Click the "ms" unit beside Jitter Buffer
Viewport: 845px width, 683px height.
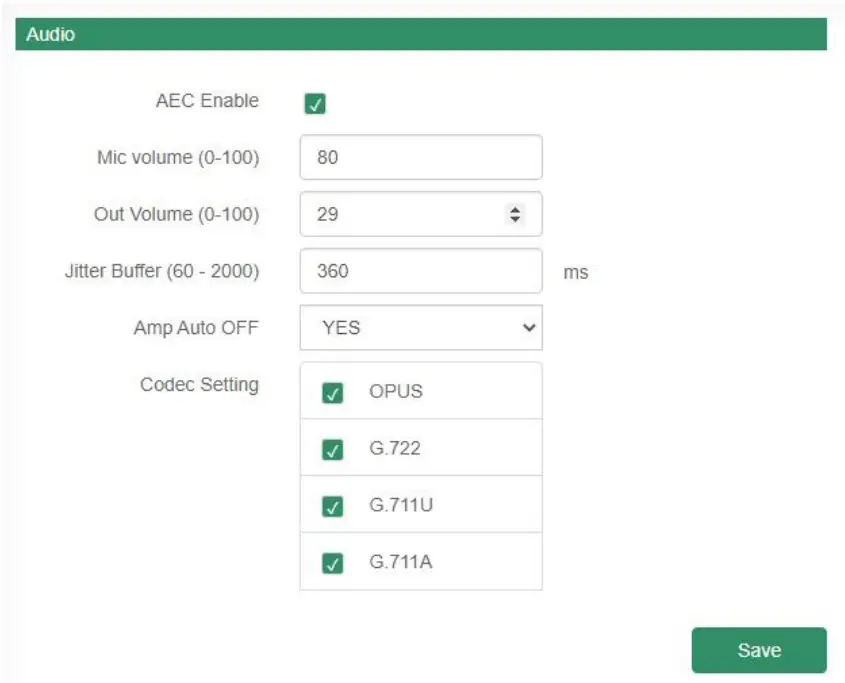click(x=576, y=272)
